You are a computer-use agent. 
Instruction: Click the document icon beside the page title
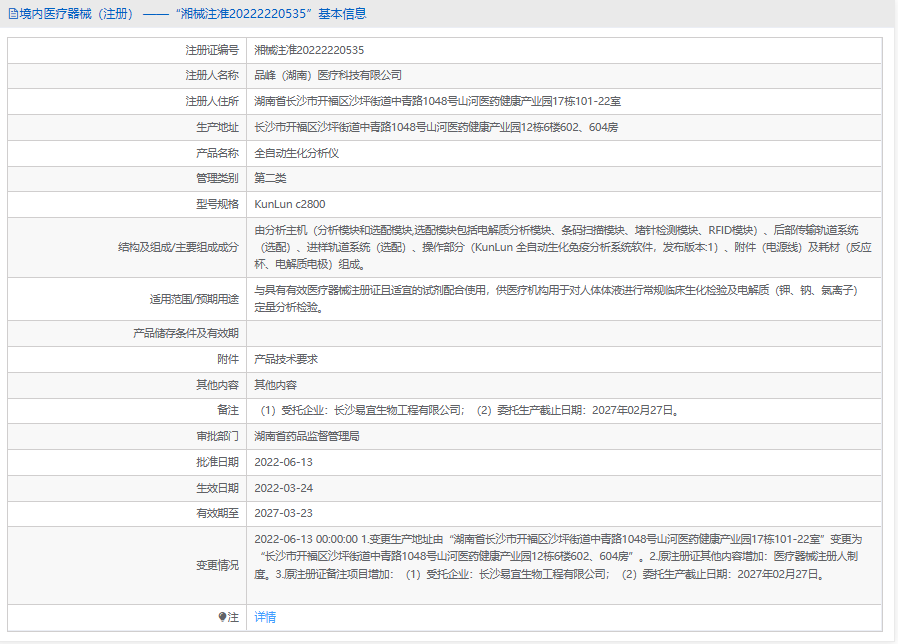coord(12,14)
